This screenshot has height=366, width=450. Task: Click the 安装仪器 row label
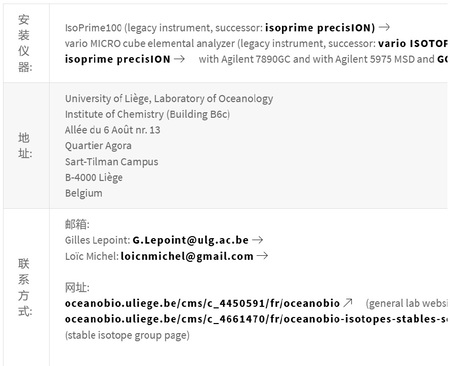point(24,43)
